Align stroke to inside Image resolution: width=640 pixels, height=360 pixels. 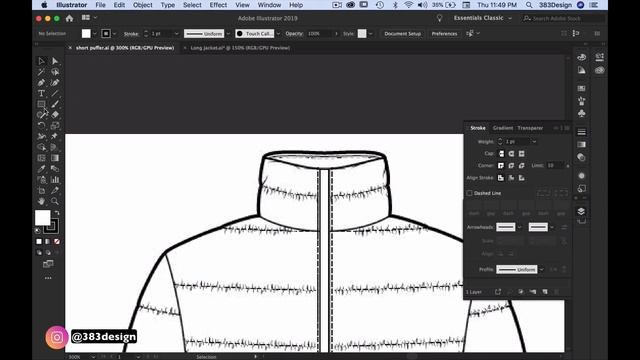[511, 178]
